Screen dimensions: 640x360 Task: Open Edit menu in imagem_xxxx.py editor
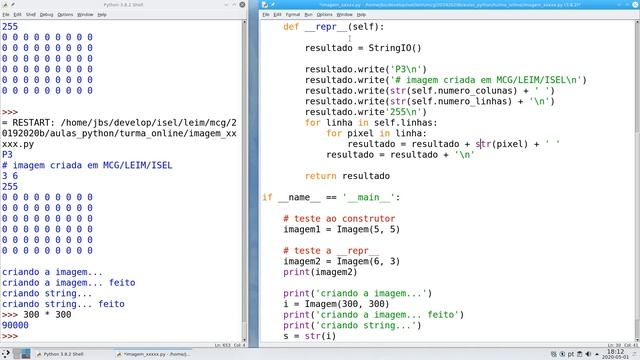(x=277, y=14)
